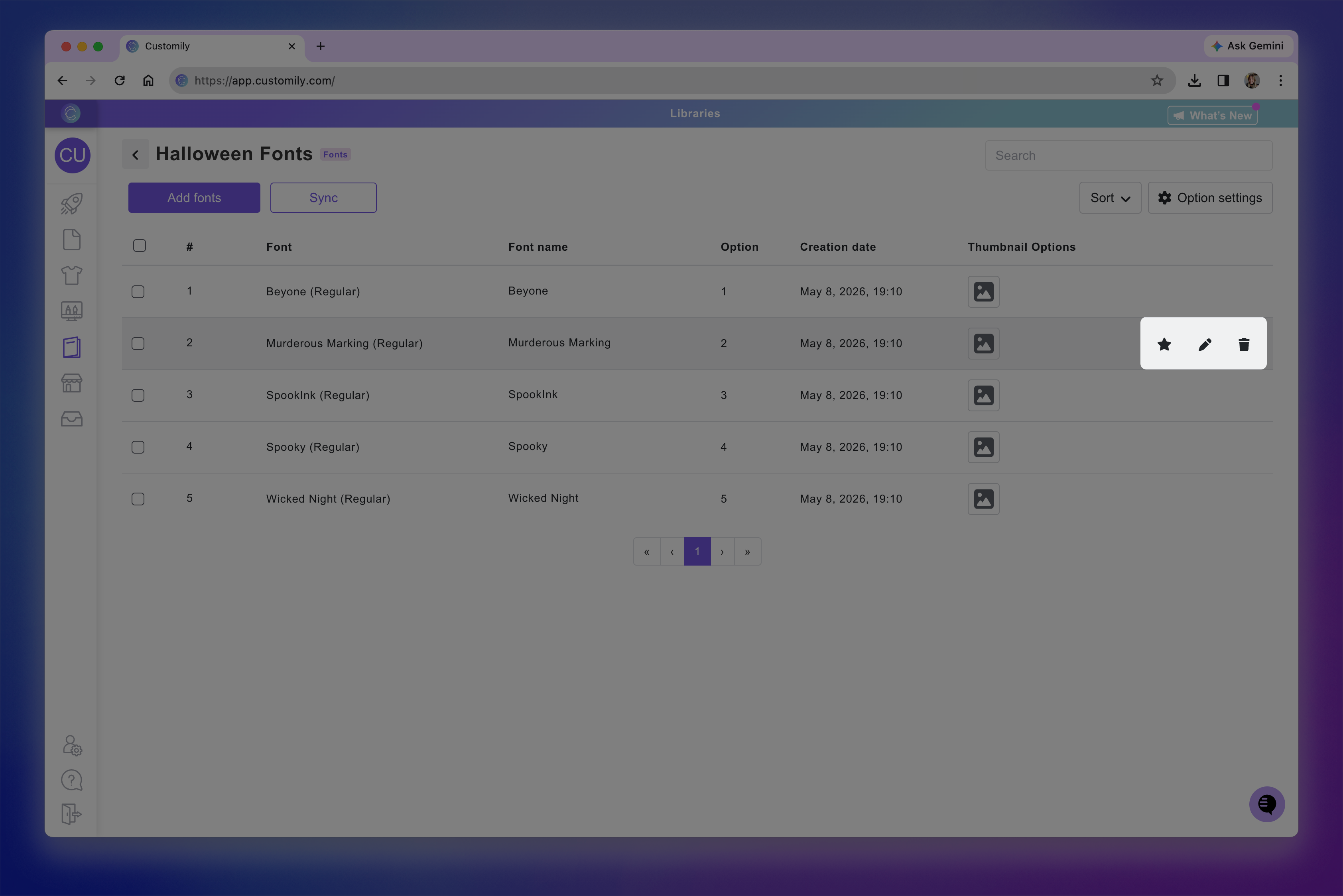Jump to last page in pagination
Viewport: 1343px width, 896px height.
[x=747, y=551]
